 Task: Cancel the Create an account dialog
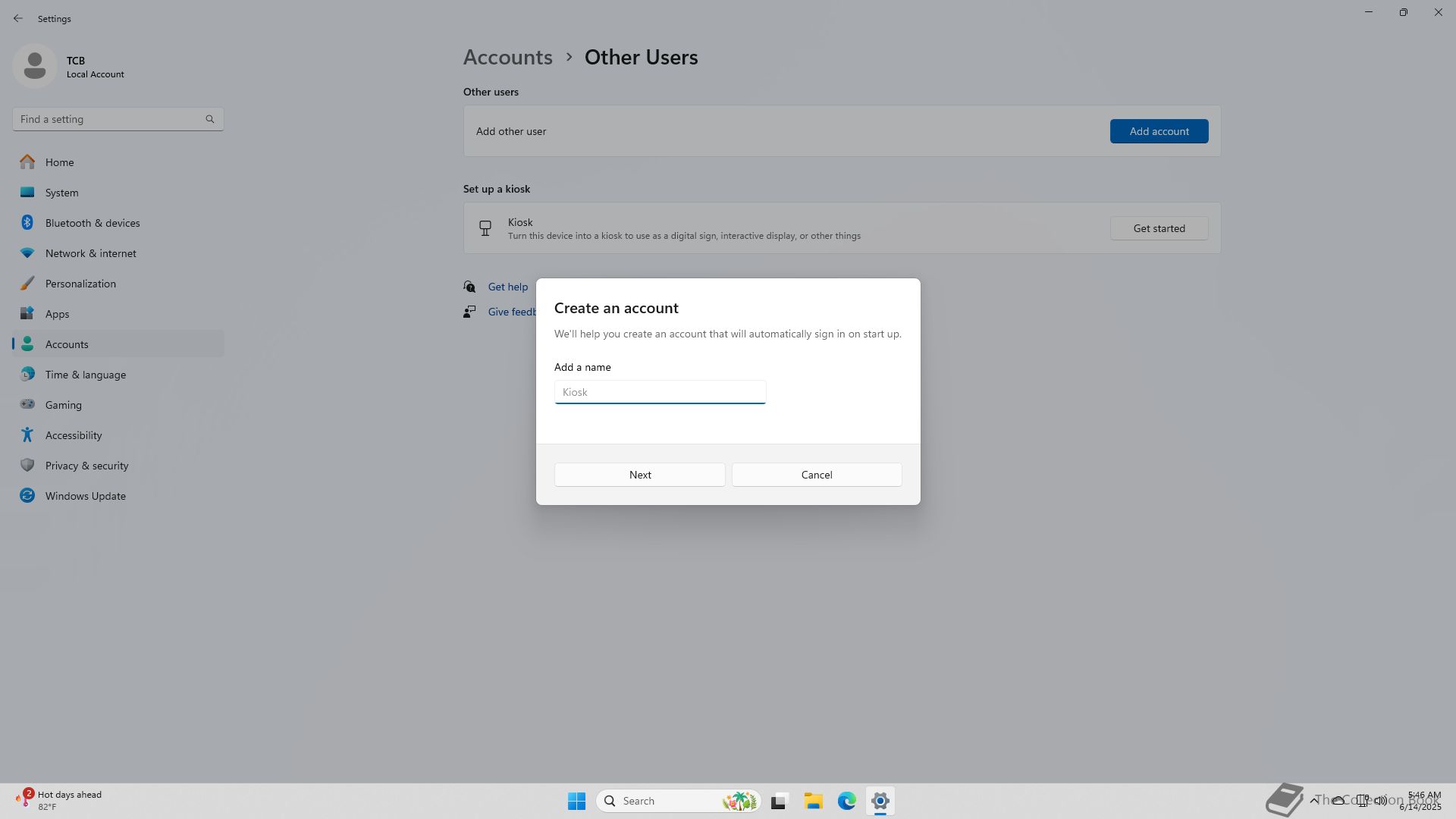coord(816,475)
